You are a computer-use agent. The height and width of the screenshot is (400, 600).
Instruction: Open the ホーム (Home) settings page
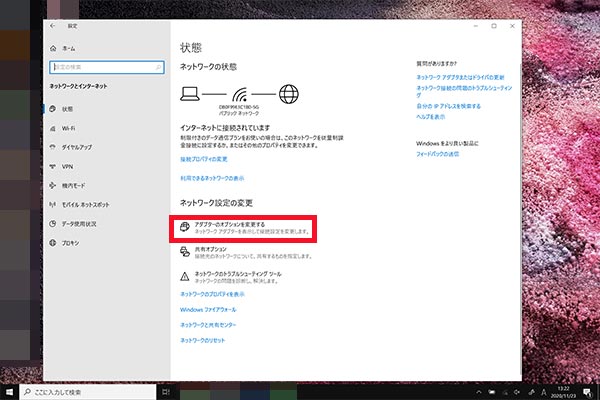63,48
